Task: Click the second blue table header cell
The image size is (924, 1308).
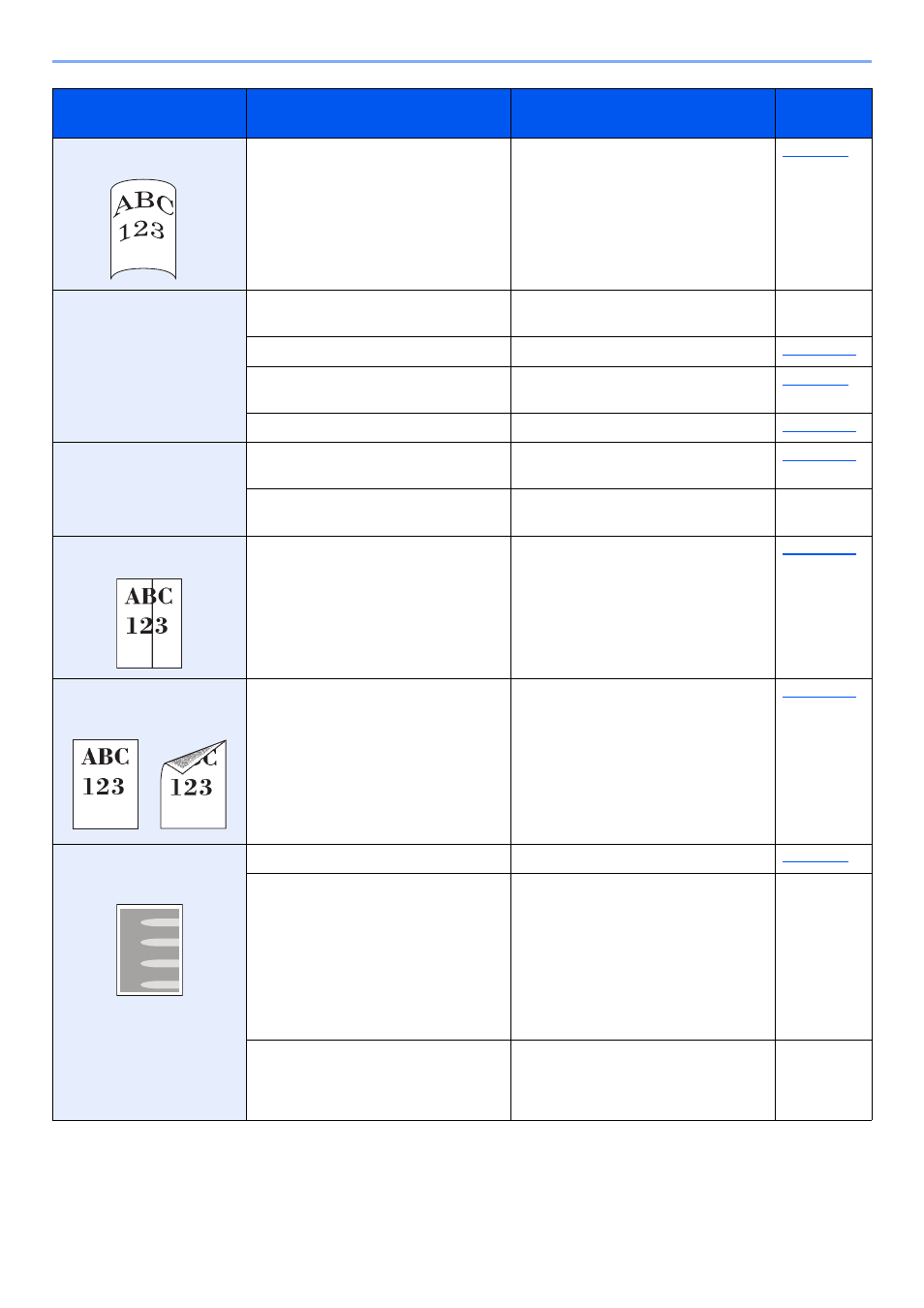Action: 379,113
